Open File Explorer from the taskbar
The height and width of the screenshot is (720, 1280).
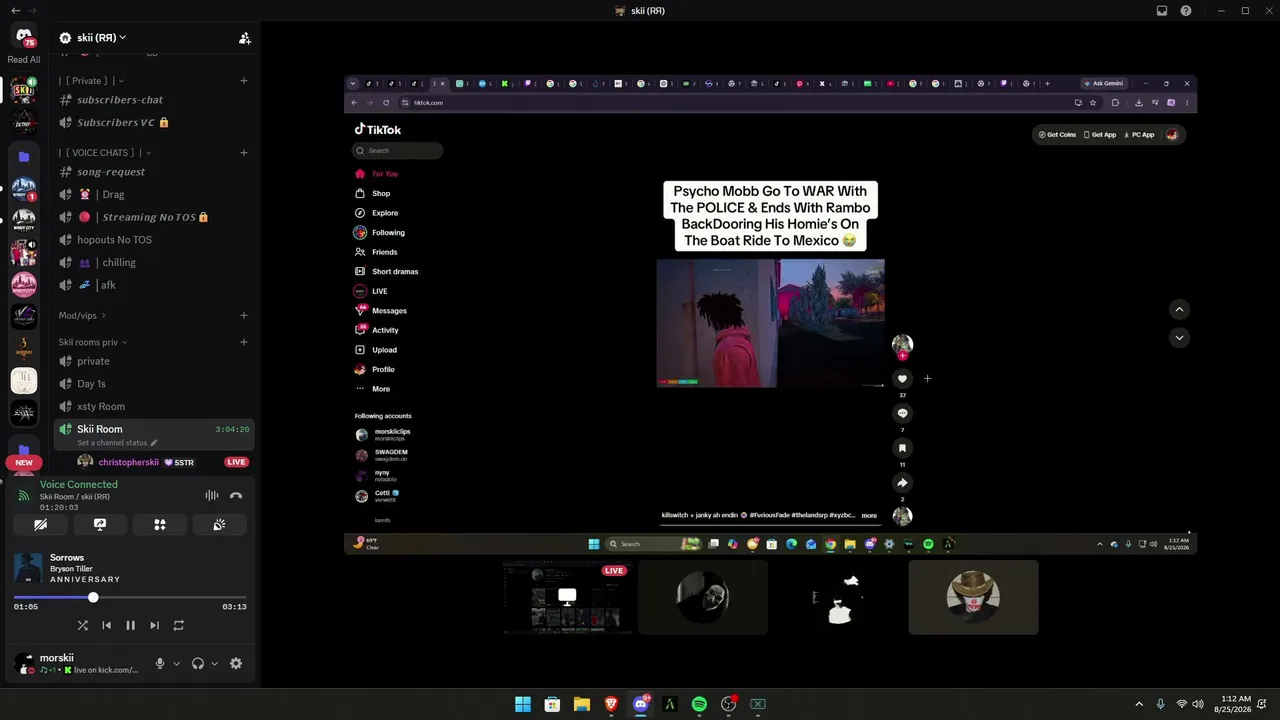pos(581,705)
